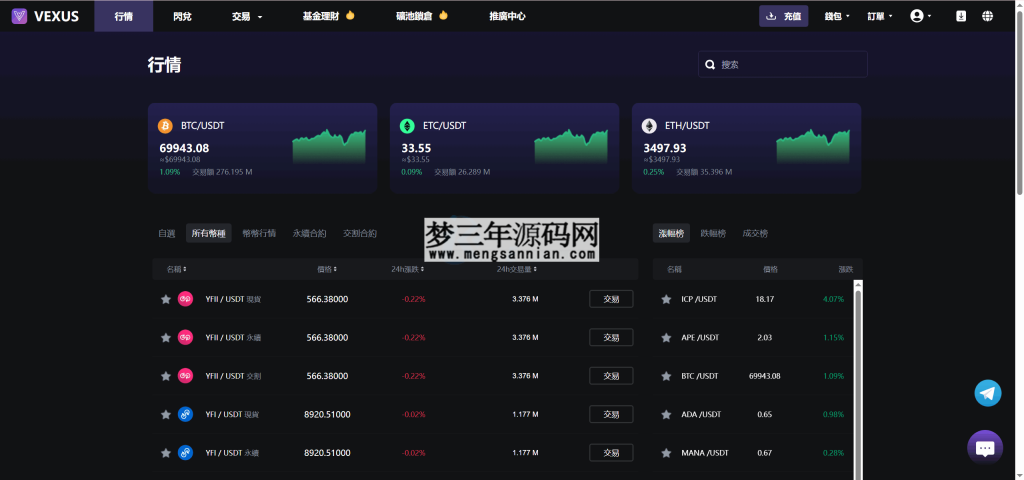Viewport: 1024px width, 480px height.
Task: Go to 行情 market nav tab
Action: [123, 16]
